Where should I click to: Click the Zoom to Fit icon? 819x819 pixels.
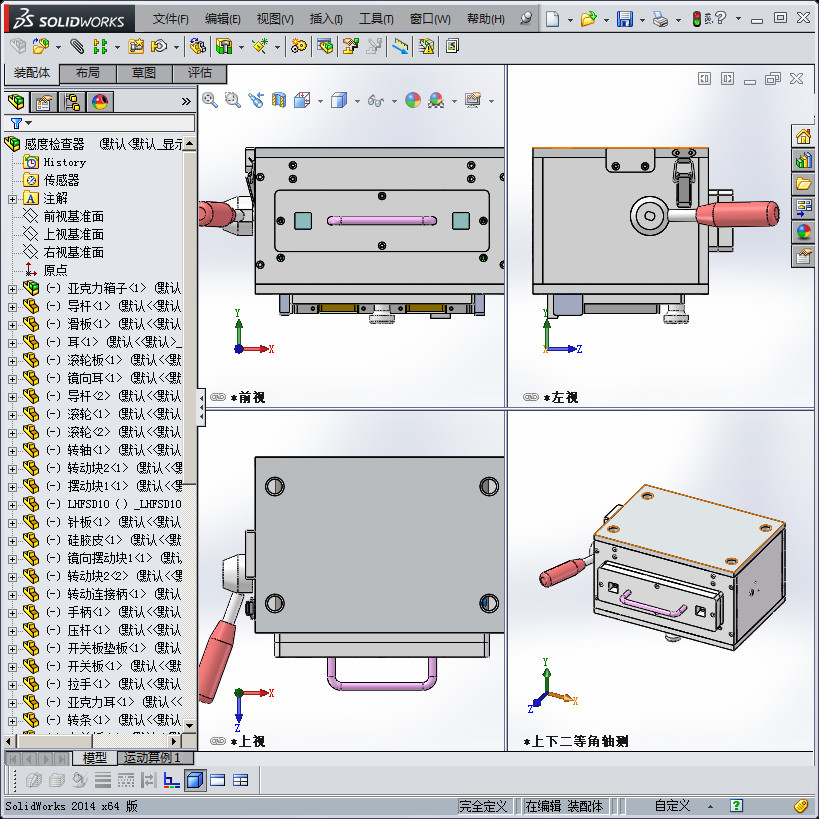tap(210, 101)
